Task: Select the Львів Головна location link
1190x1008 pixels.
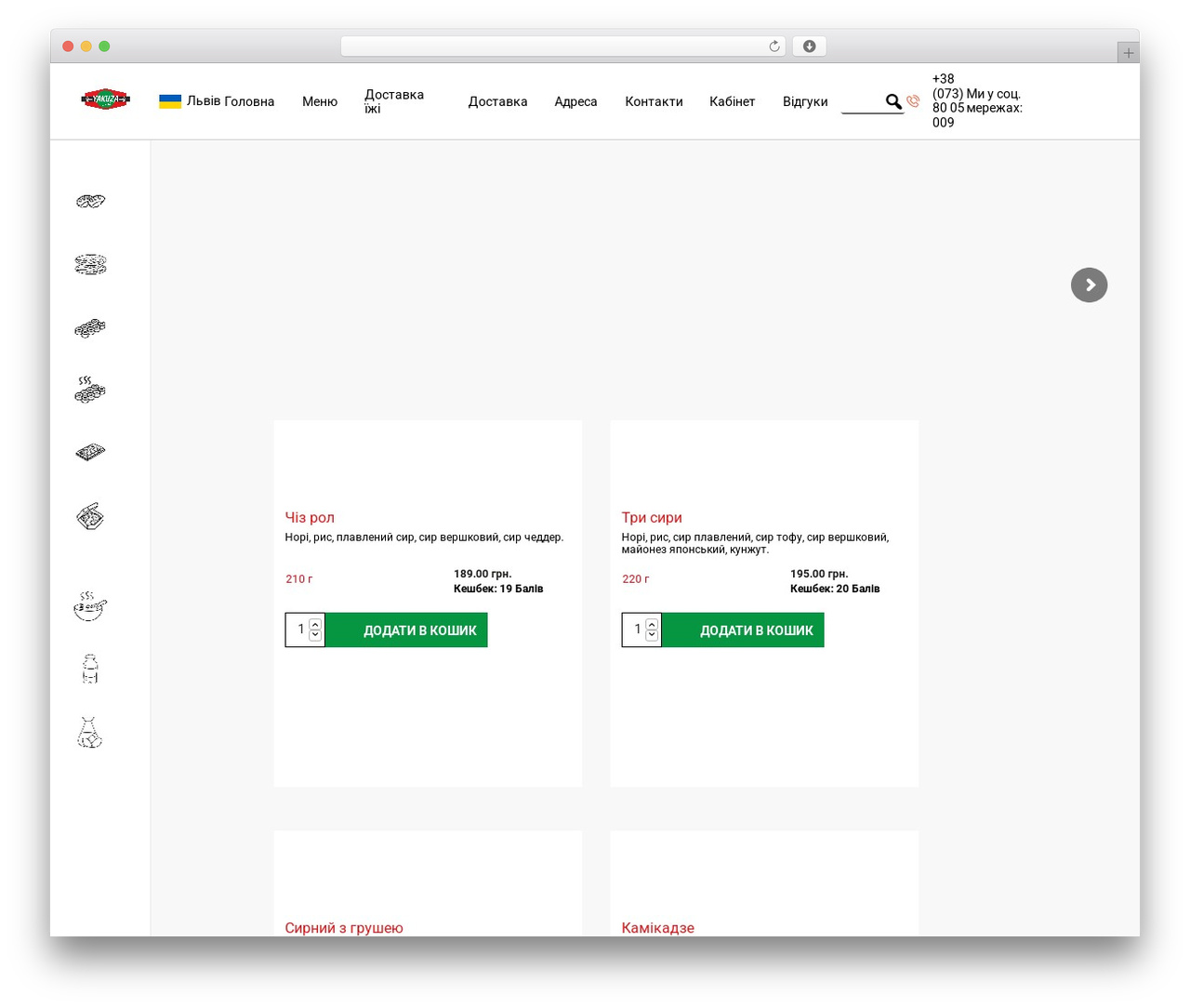Action: pos(231,101)
